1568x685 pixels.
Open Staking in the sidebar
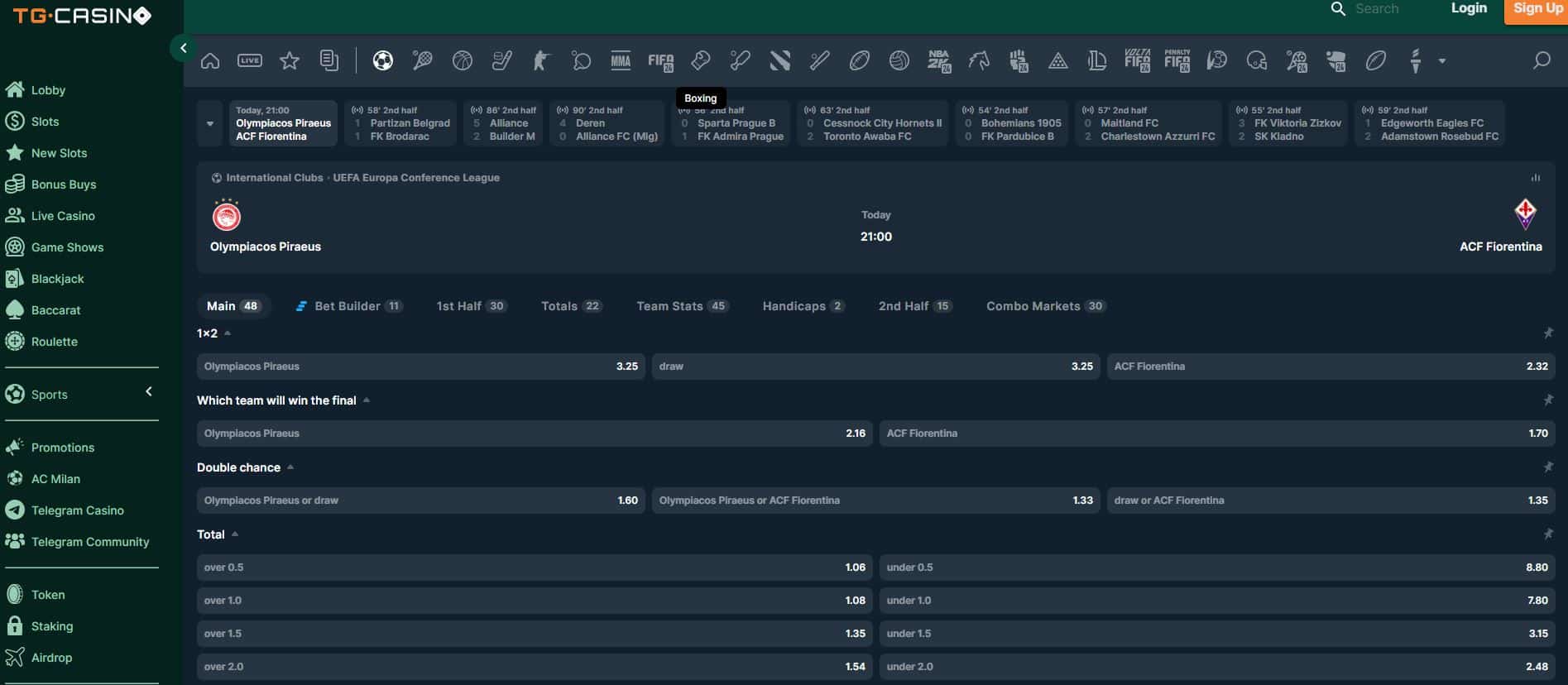point(51,626)
